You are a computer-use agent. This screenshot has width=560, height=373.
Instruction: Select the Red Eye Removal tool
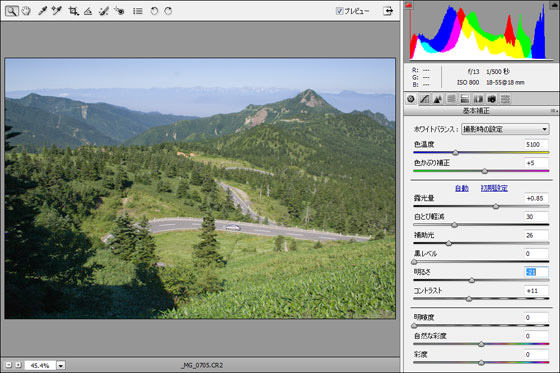119,11
